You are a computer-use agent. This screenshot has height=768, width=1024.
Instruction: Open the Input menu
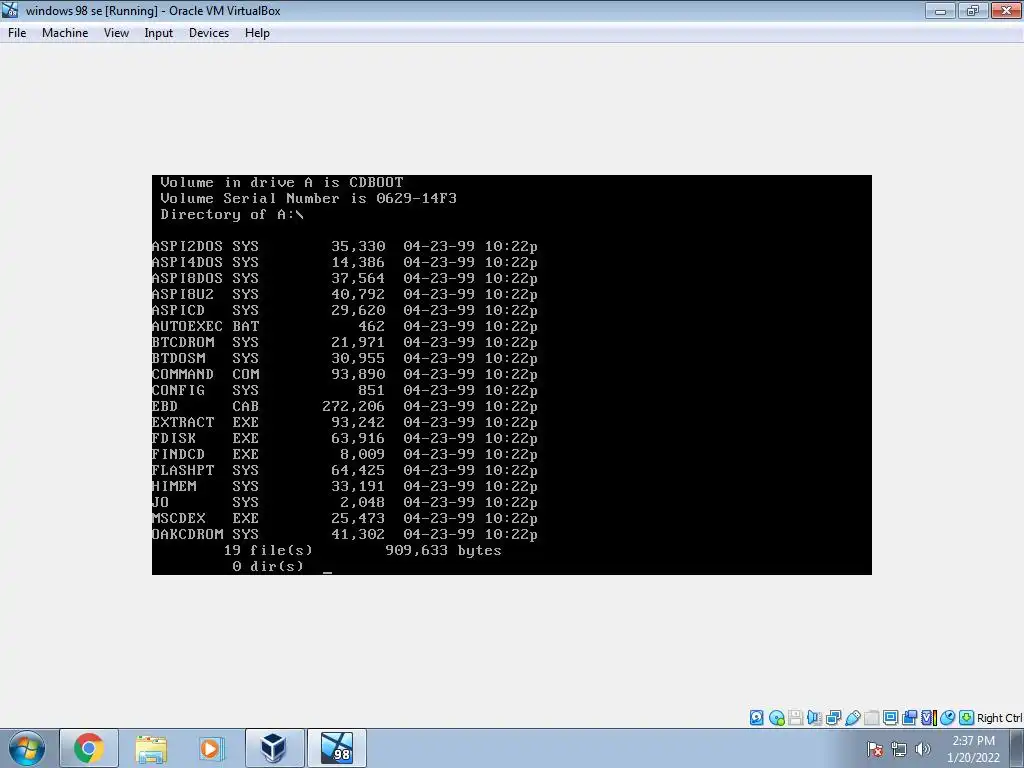click(159, 33)
